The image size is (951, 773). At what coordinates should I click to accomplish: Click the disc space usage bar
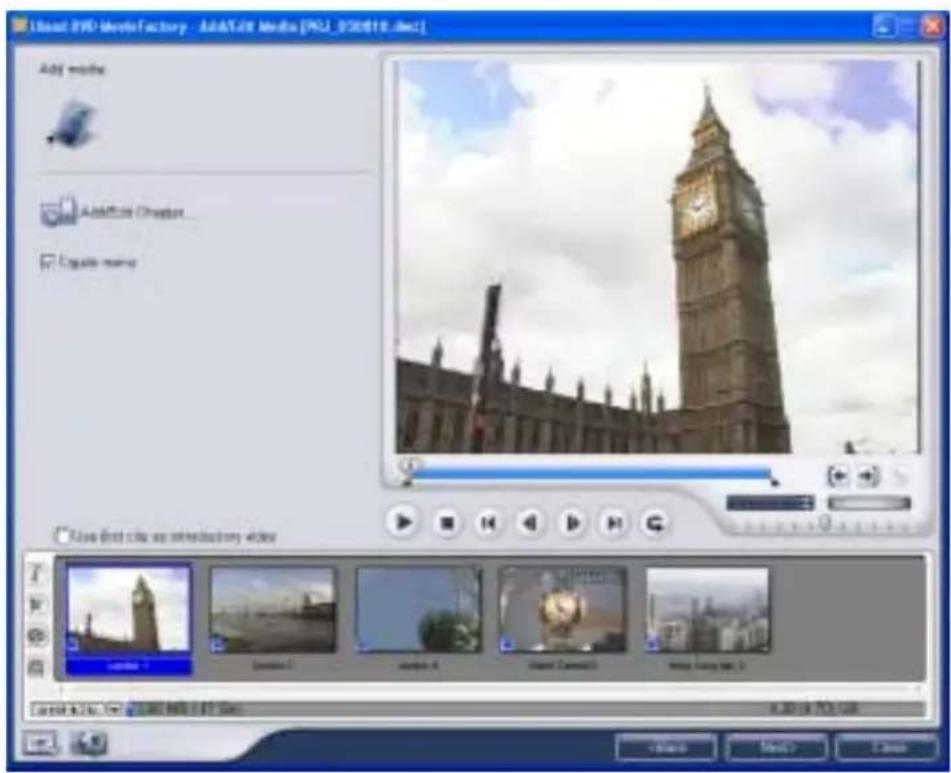[x=525, y=709]
